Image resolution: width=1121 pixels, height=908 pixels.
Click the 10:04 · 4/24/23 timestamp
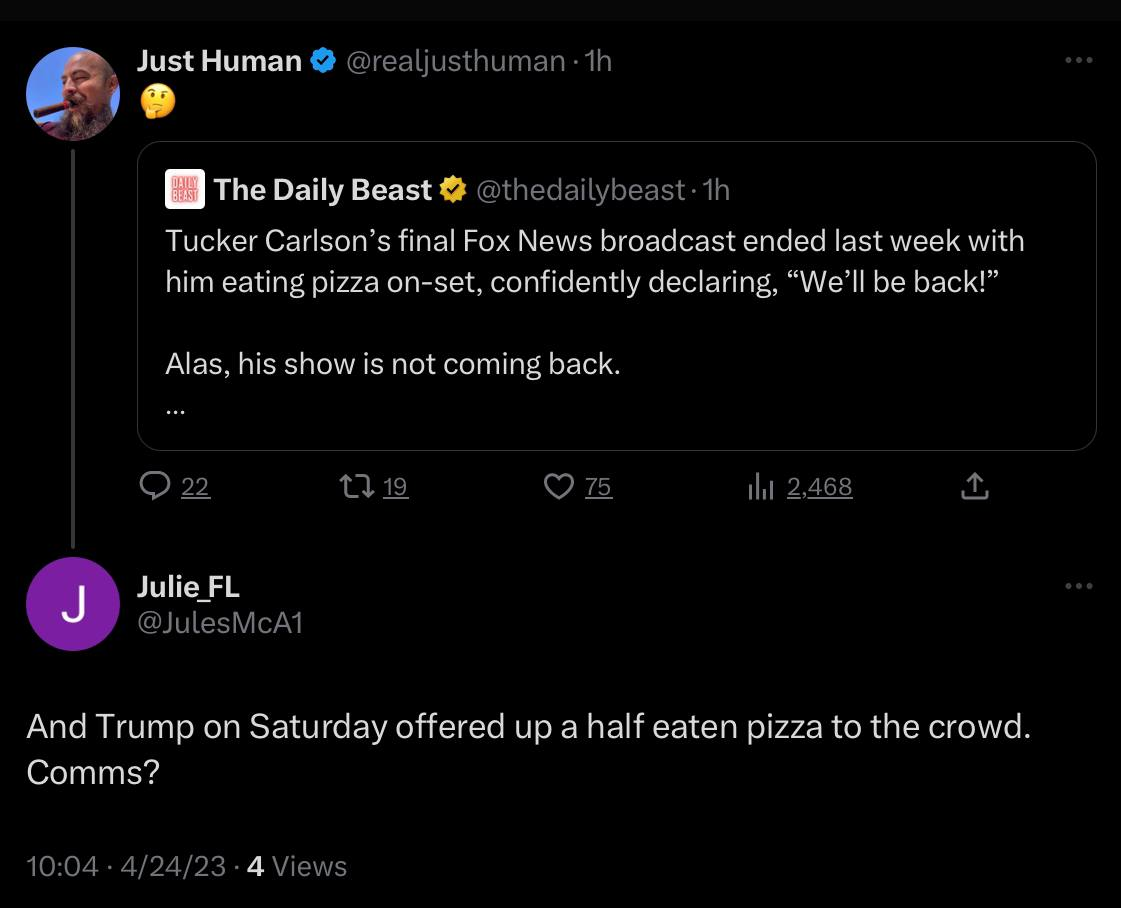[127, 866]
